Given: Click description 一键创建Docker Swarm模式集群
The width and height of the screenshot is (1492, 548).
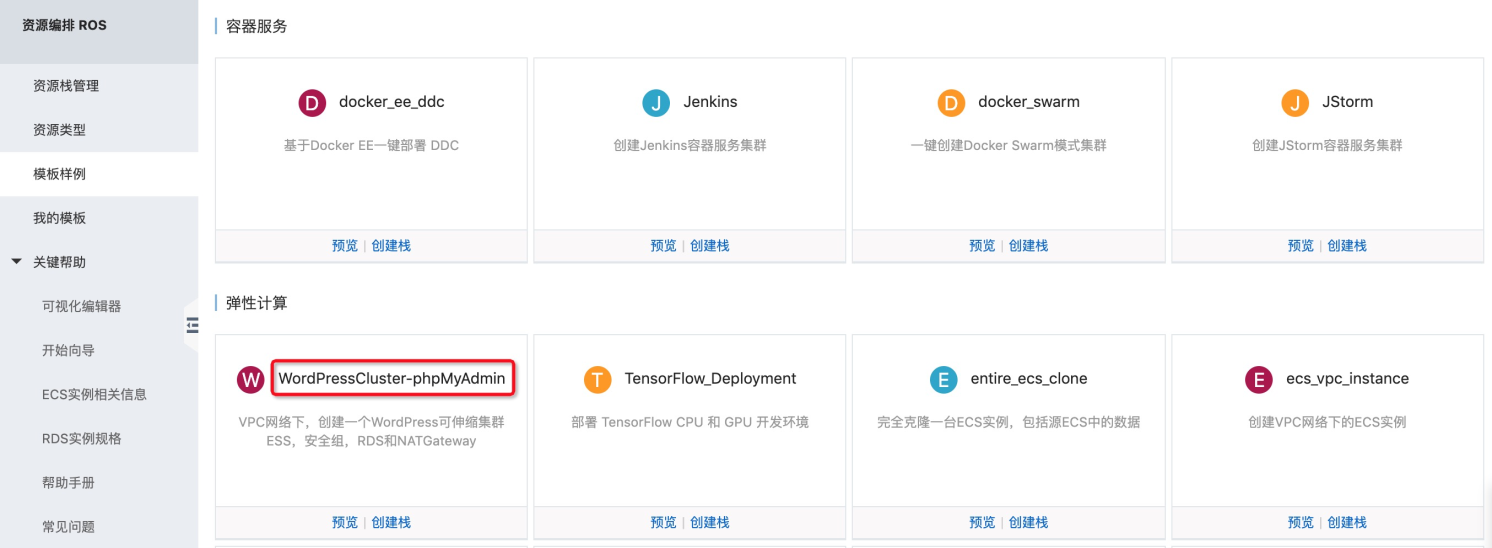Looking at the screenshot, I should pos(1008,145).
